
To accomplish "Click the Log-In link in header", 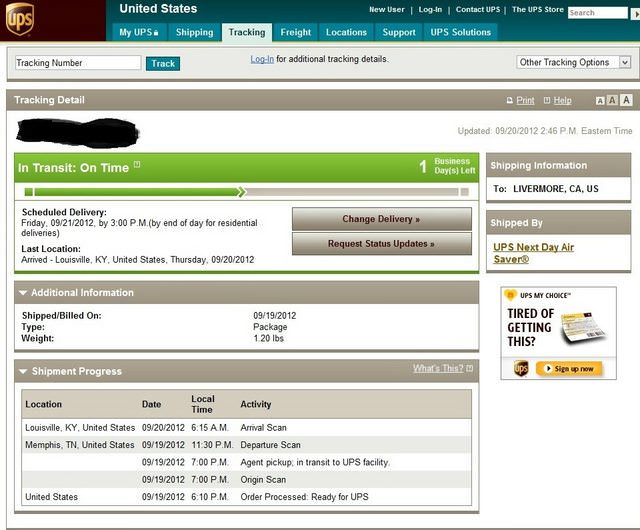I will (x=430, y=9).
